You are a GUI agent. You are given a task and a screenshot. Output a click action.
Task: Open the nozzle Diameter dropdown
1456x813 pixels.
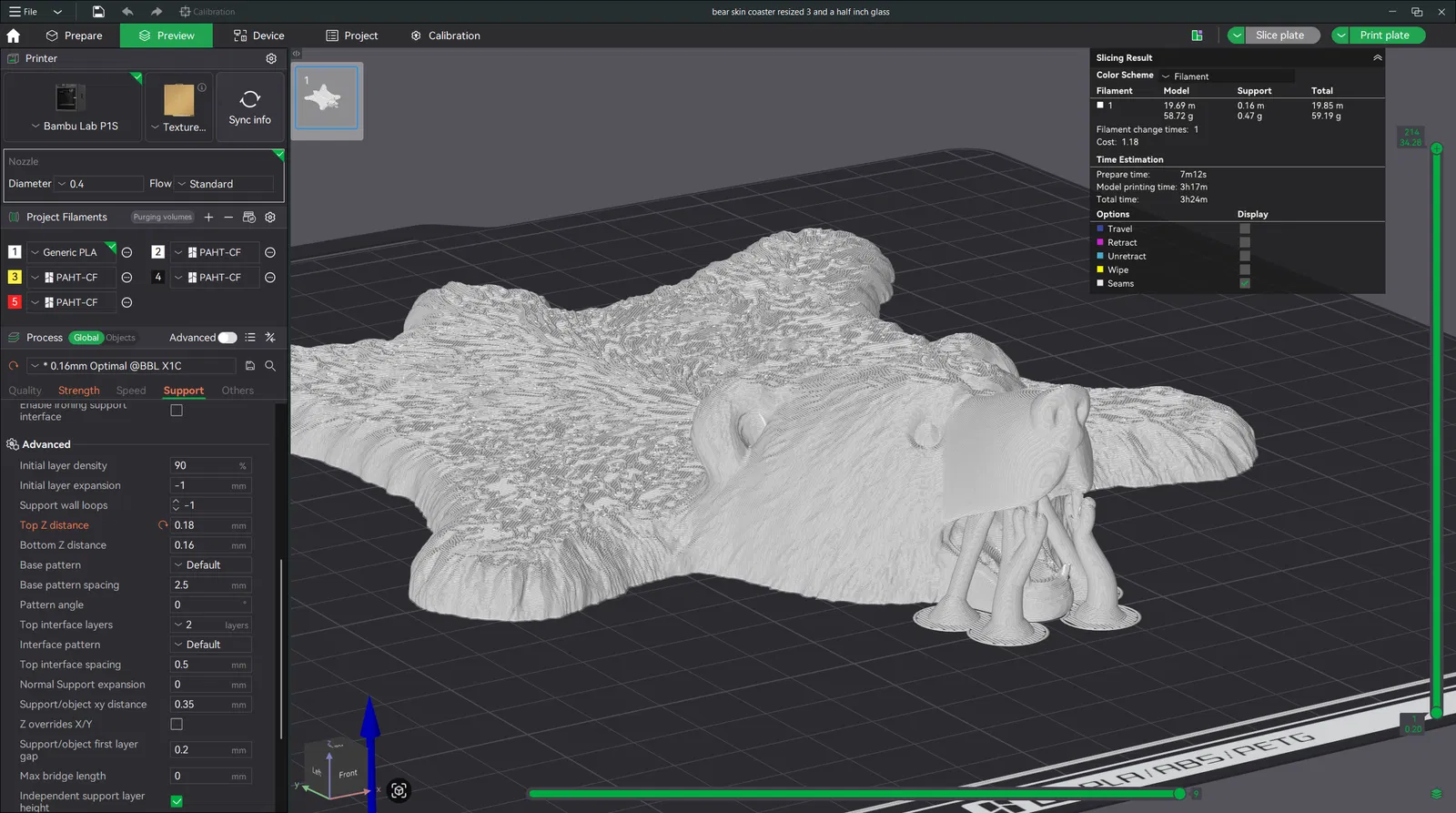(98, 184)
